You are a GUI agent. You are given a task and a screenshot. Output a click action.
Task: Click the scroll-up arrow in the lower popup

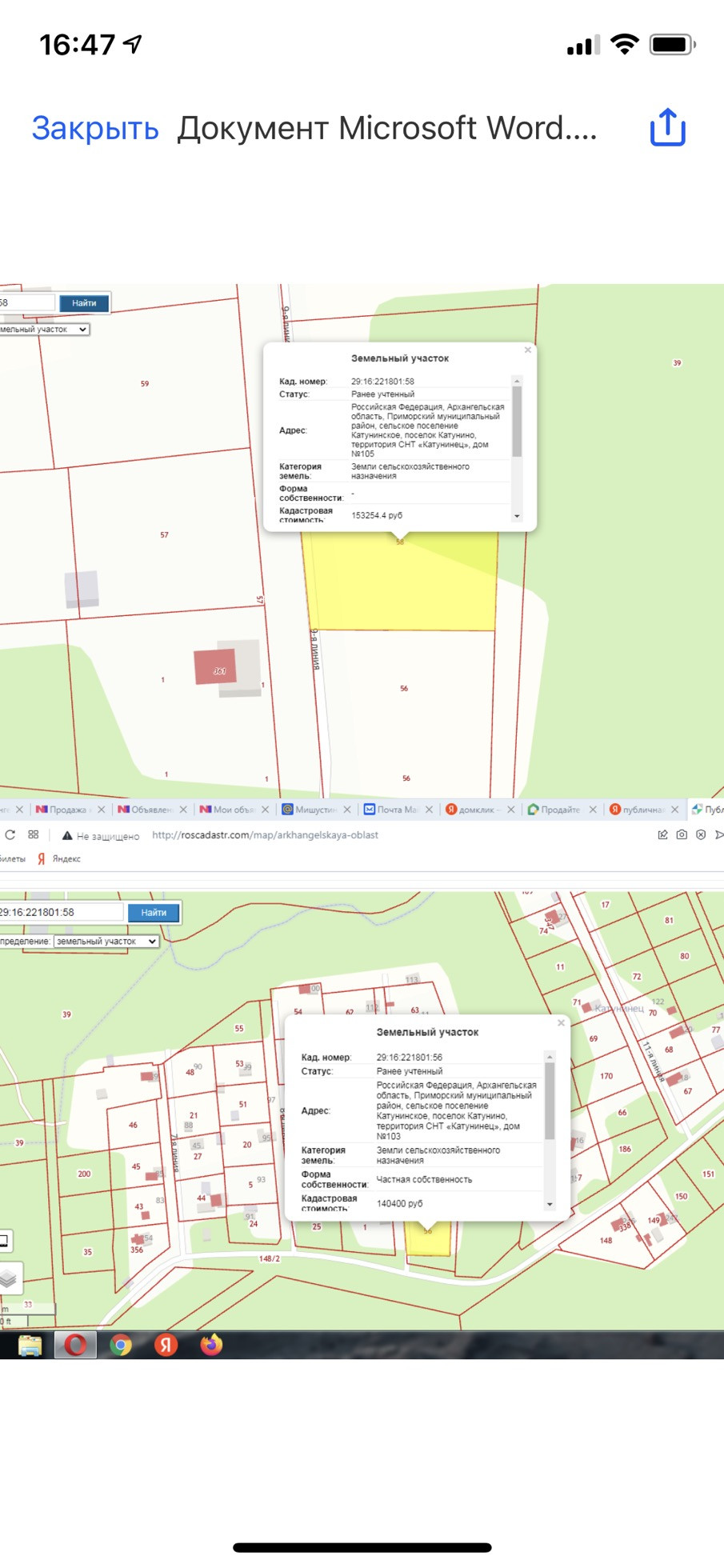point(550,1057)
